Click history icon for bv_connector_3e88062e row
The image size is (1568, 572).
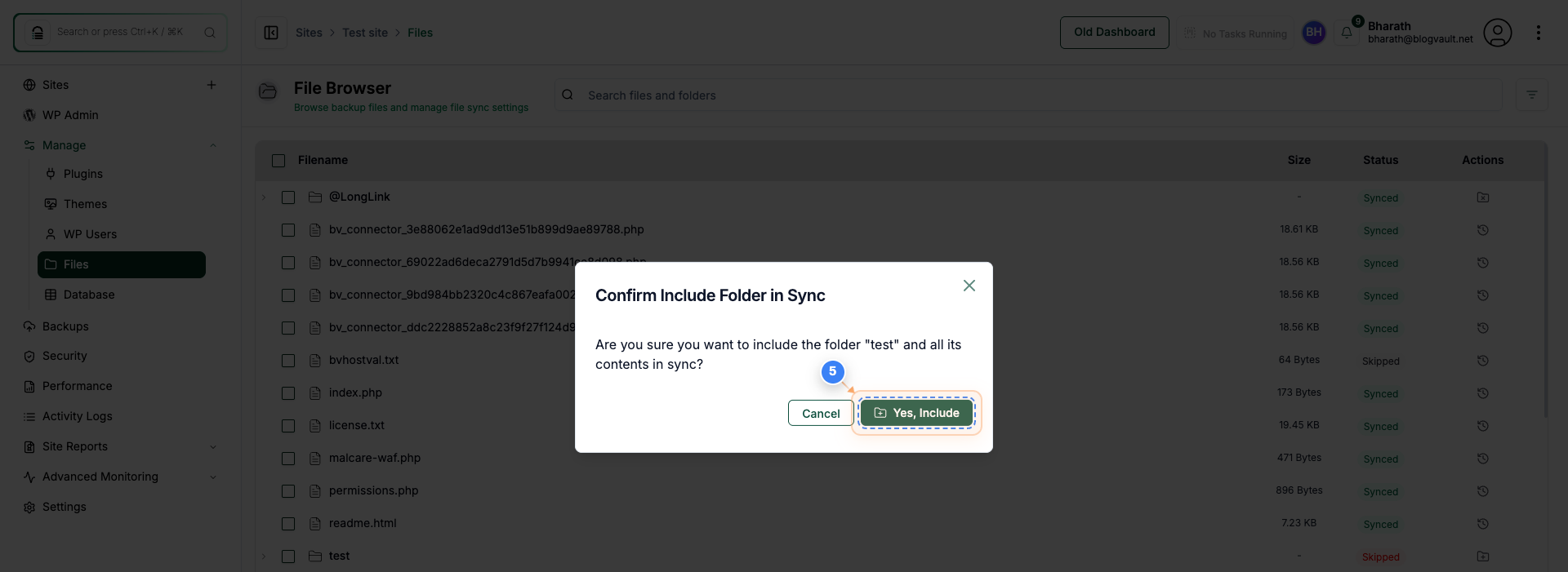point(1483,230)
